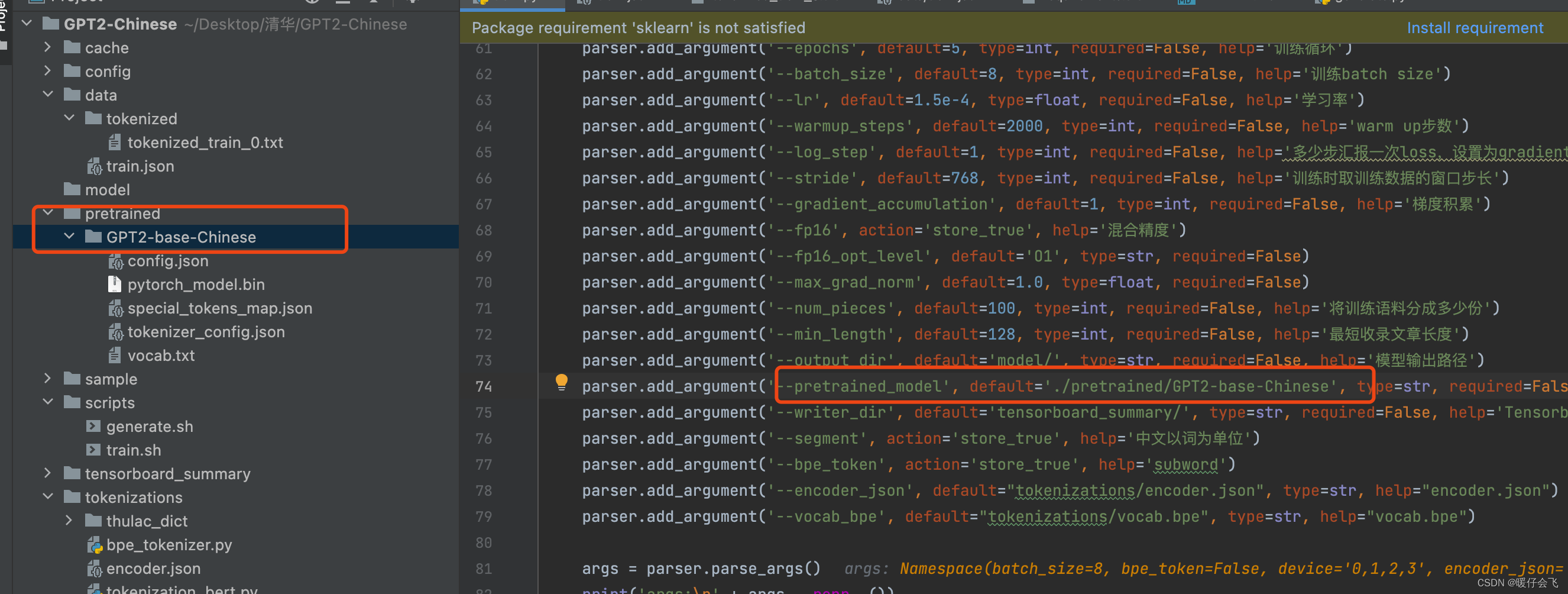The image size is (1568, 594).
Task: Click the tensorboard_summary folder icon
Action: (73, 473)
